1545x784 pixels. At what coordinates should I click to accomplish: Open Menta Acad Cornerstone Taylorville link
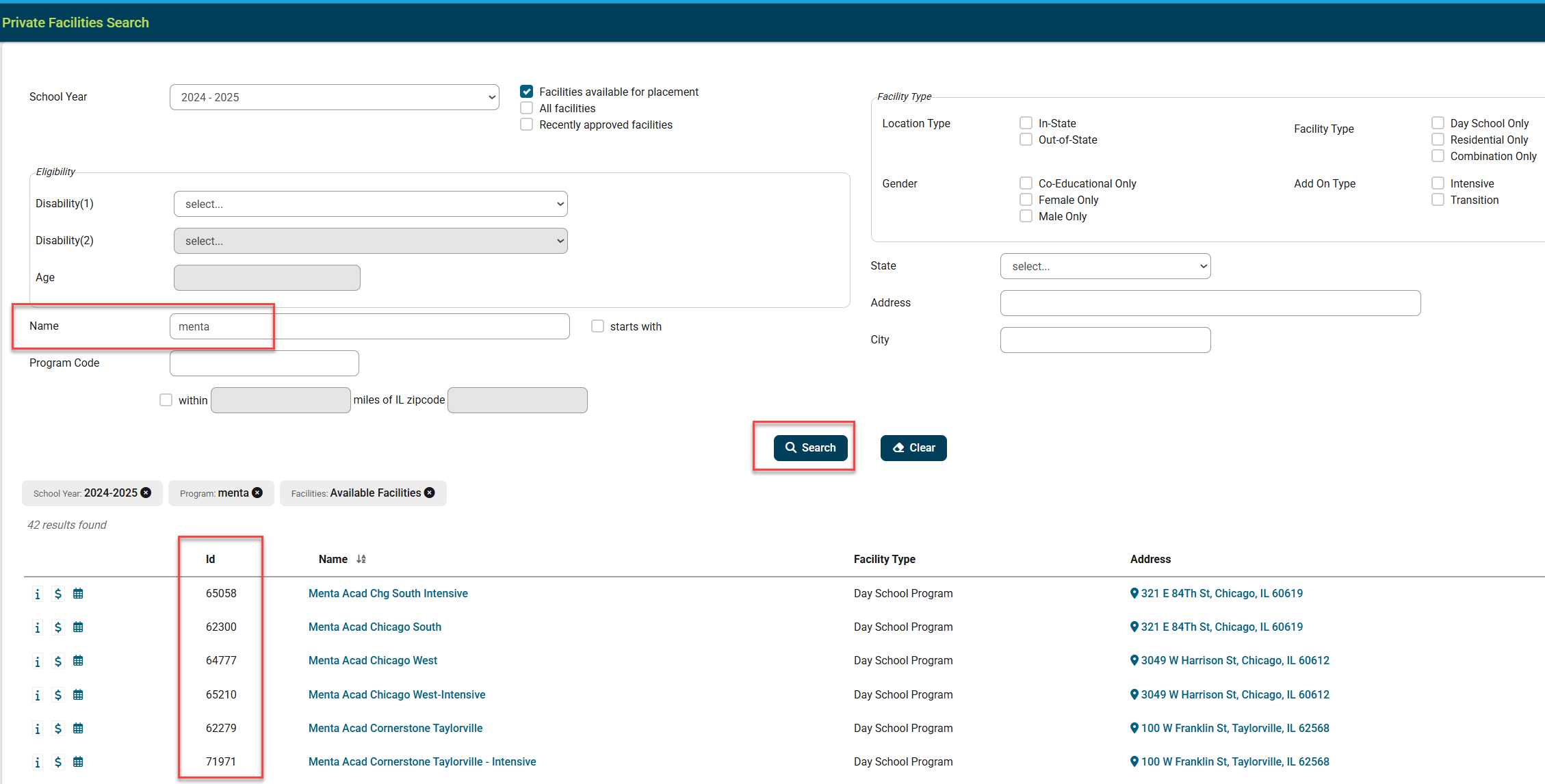click(x=395, y=728)
